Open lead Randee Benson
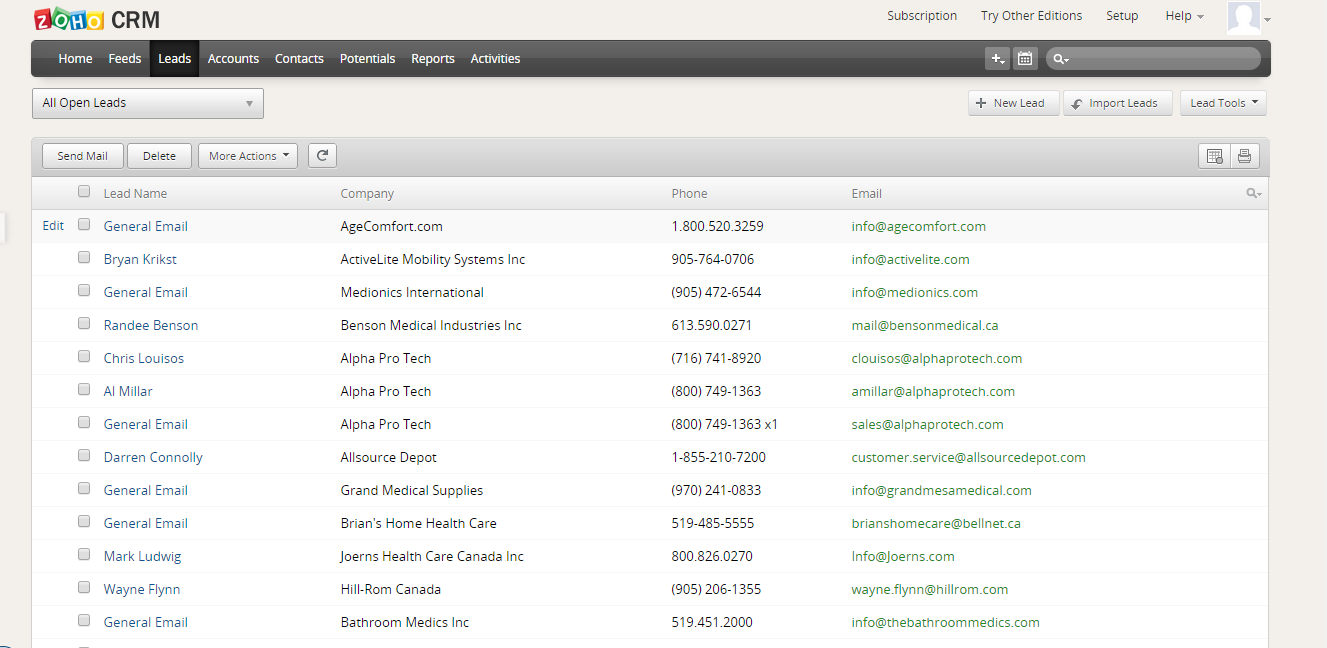The image size is (1327, 648). coord(151,325)
